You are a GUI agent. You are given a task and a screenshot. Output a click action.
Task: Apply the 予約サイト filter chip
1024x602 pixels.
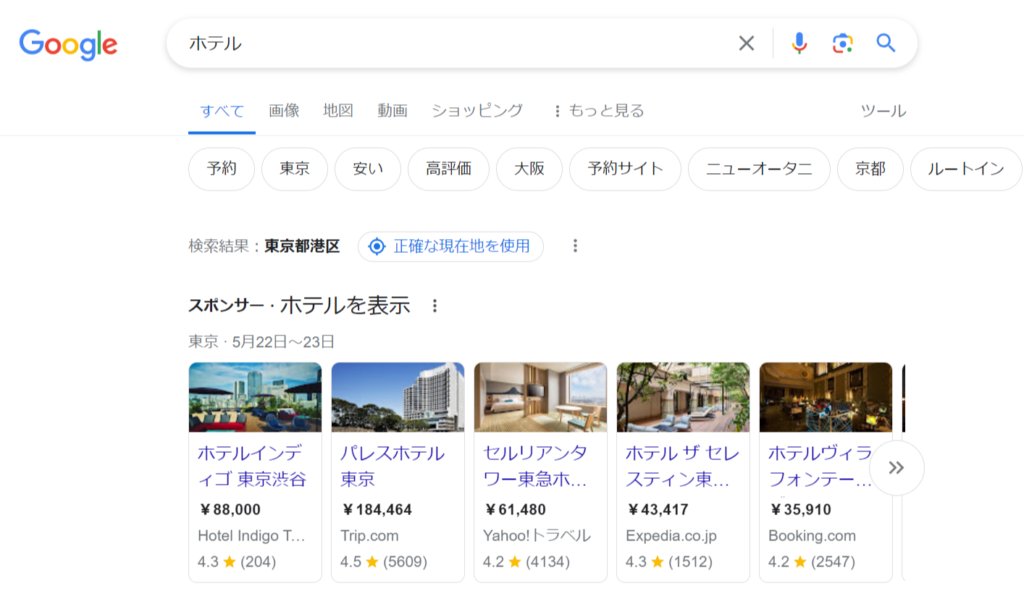[625, 168]
